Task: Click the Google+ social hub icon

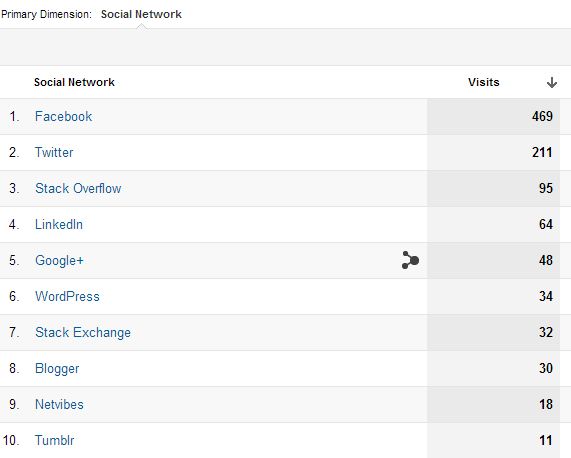Action: pyautogui.click(x=410, y=260)
